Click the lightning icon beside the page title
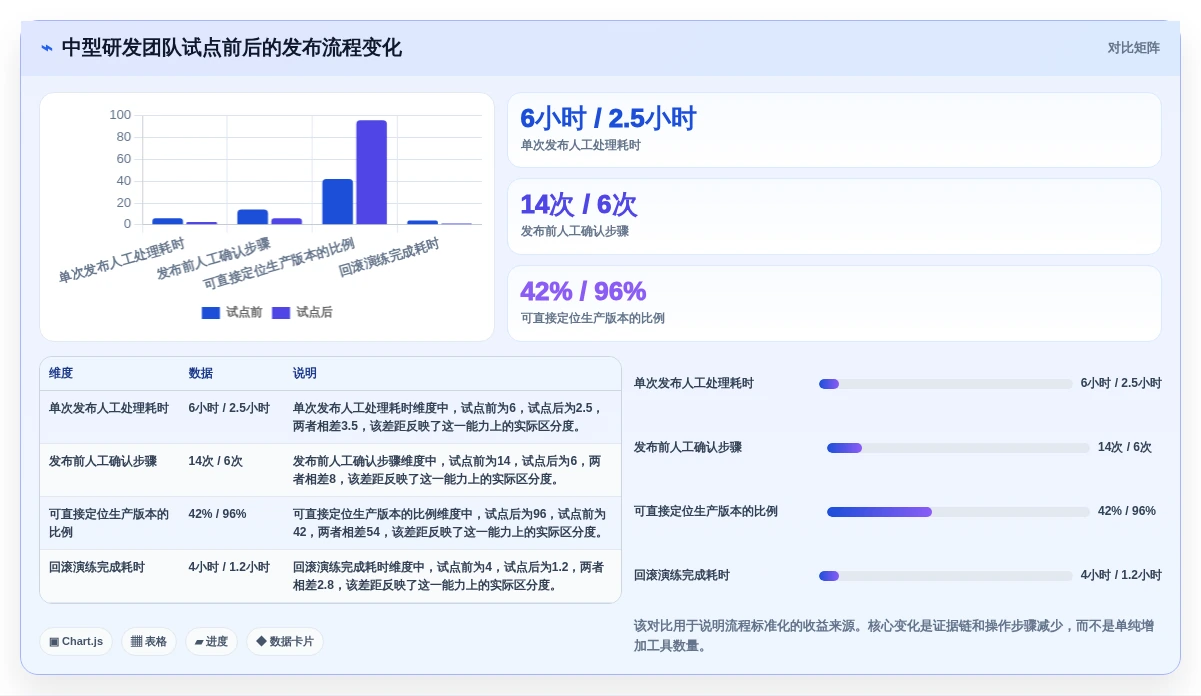Screen dimensions: 1201x696 pos(47,48)
